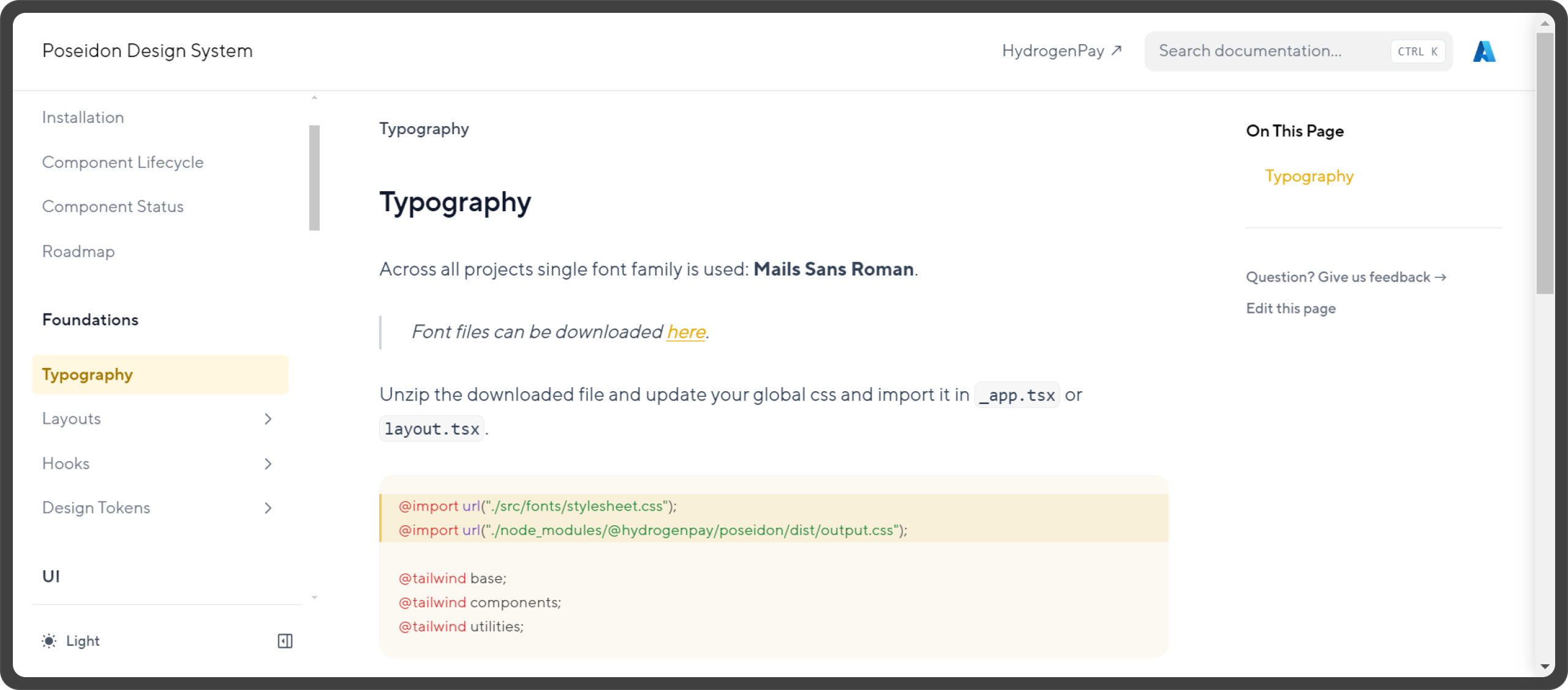Click the collapse sidebar icon
The width and height of the screenshot is (1568, 690).
coord(285,641)
